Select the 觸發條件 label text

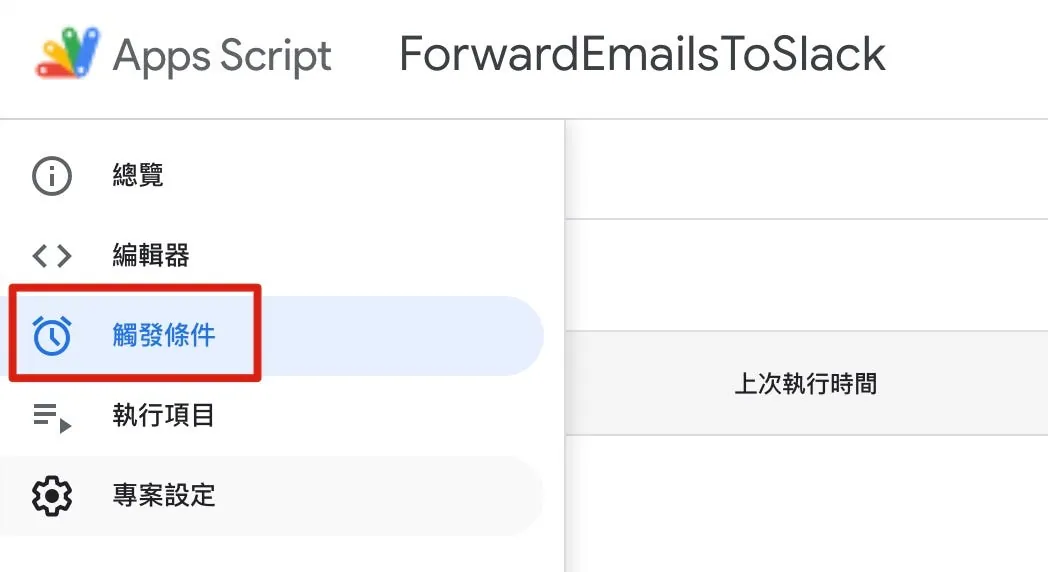164,335
